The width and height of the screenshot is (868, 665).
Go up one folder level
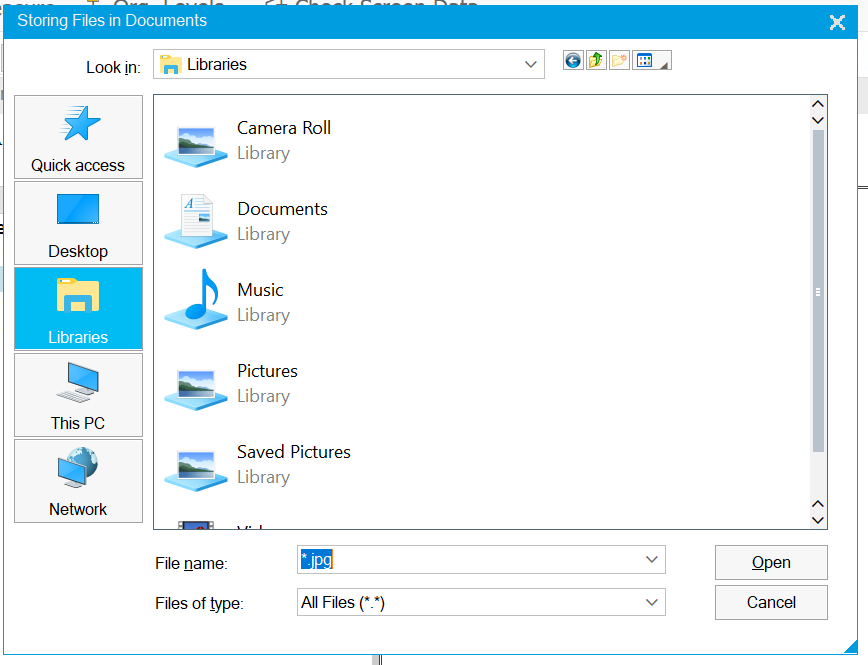[x=596, y=60]
